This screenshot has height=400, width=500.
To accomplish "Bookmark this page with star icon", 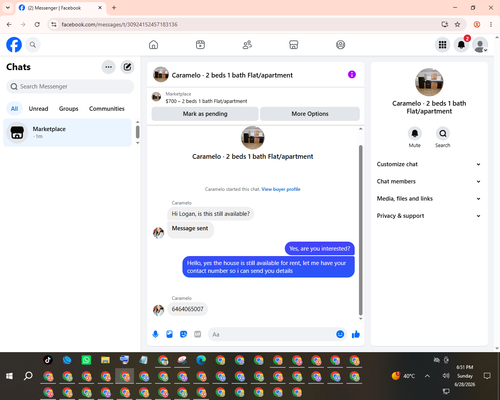I will tap(457, 24).
